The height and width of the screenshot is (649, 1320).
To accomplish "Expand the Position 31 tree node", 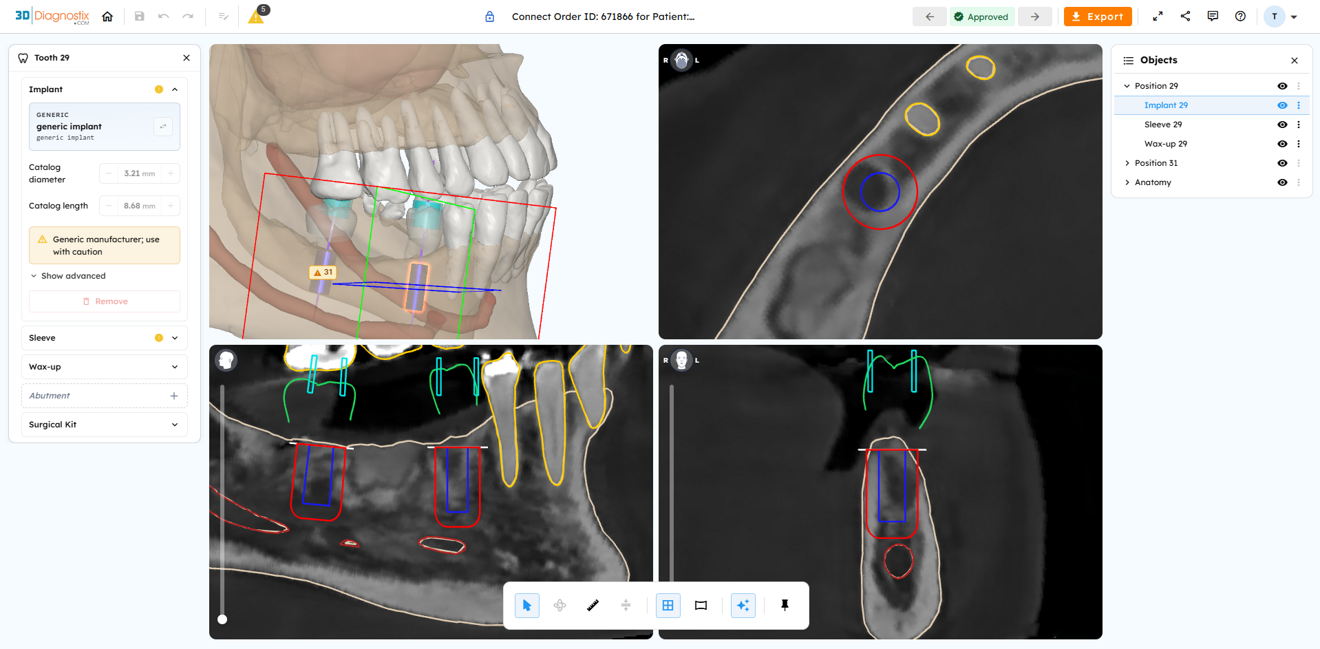I will (x=1127, y=163).
